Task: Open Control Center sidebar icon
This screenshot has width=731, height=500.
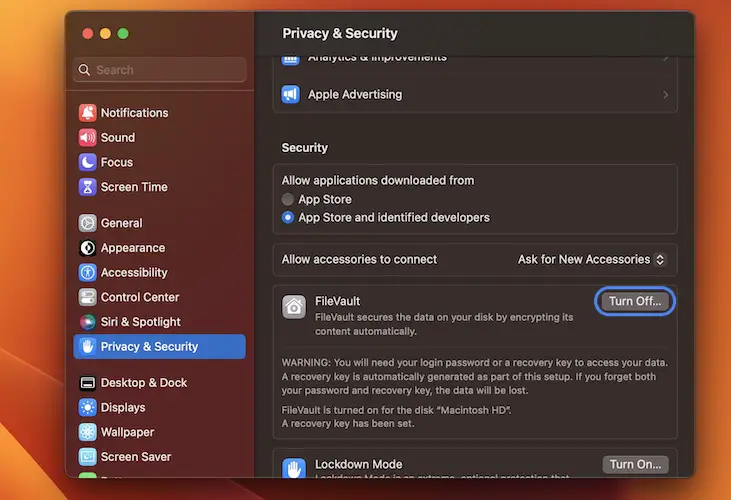Action: point(88,297)
